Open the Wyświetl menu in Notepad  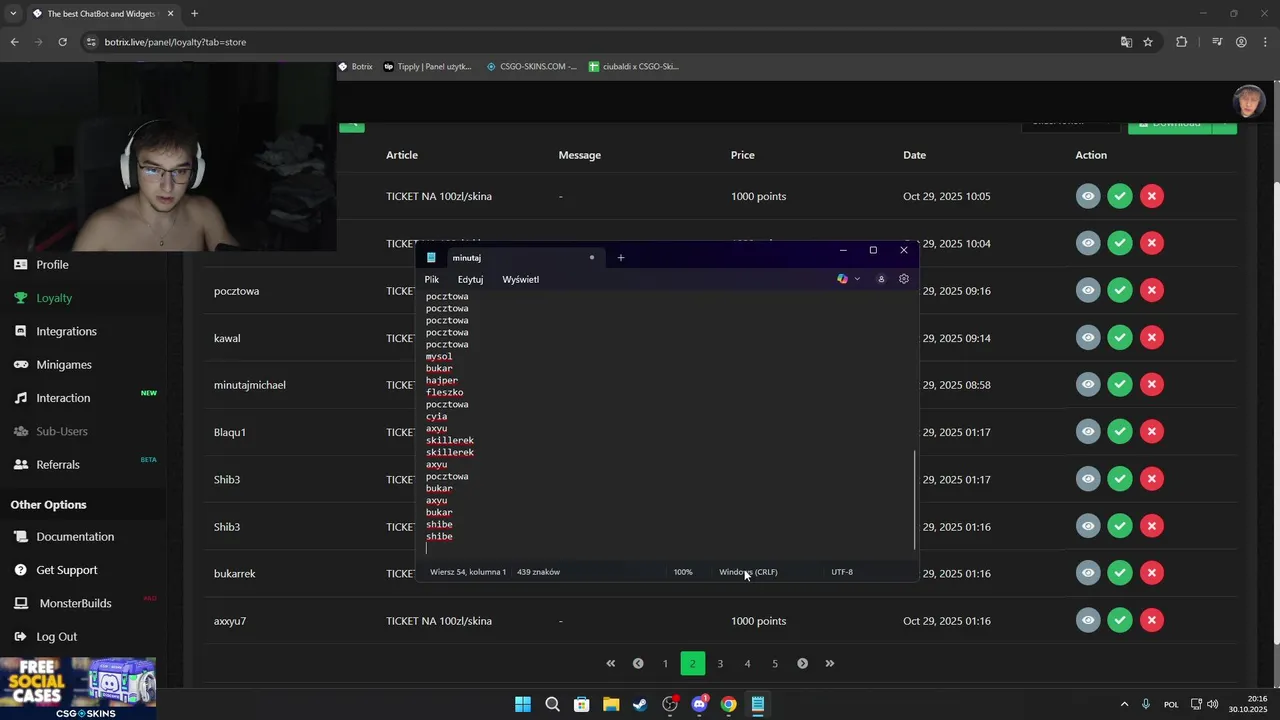click(521, 280)
